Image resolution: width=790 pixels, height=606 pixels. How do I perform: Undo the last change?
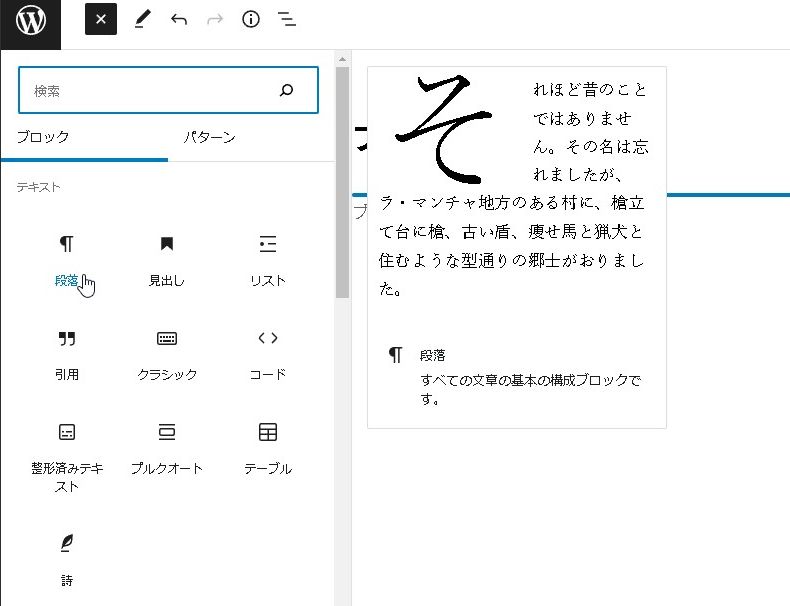coord(179,20)
